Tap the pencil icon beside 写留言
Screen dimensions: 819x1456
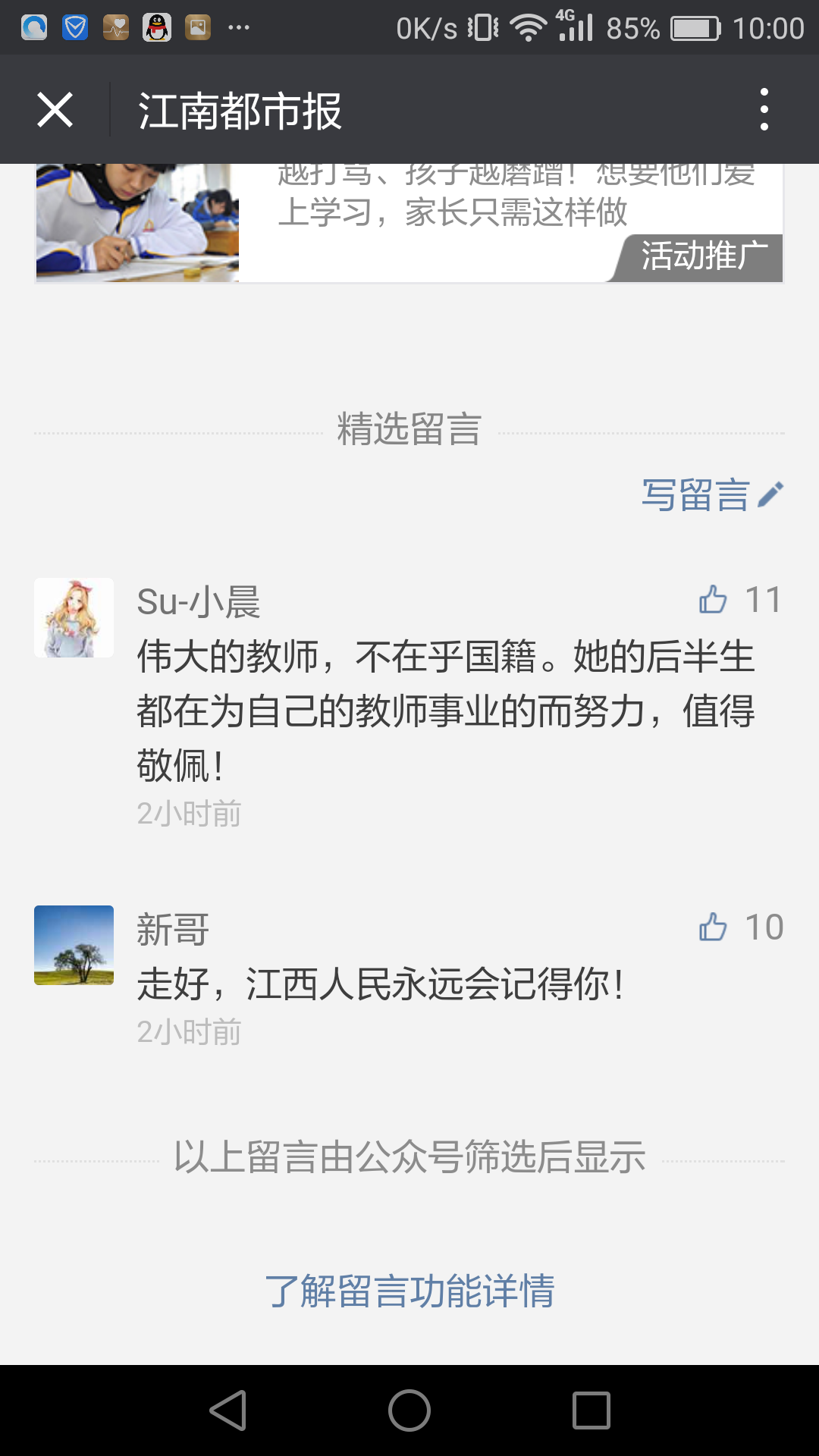click(x=770, y=494)
